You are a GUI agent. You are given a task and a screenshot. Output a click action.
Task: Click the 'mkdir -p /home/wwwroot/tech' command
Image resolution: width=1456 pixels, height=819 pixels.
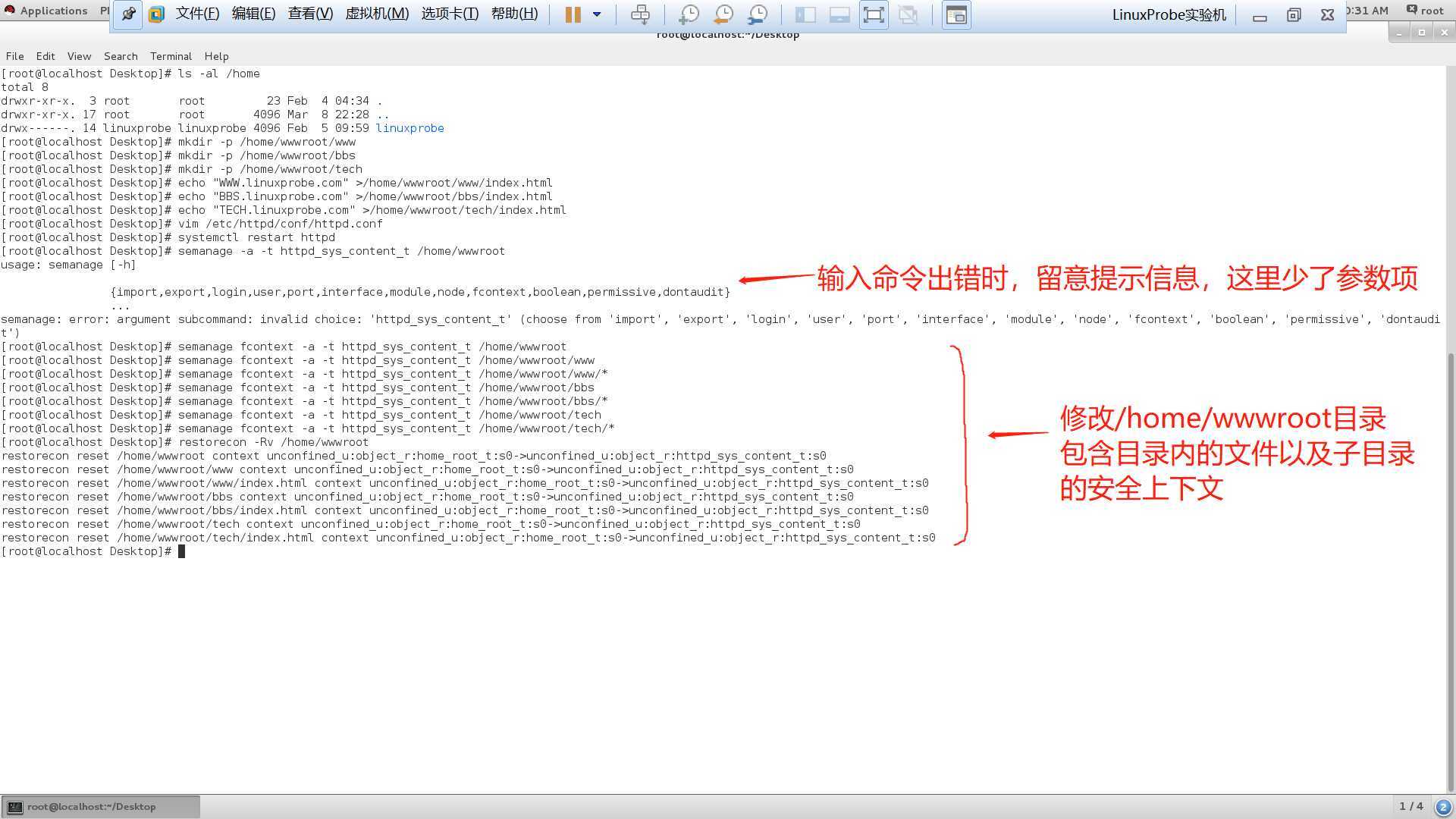pyautogui.click(x=270, y=169)
